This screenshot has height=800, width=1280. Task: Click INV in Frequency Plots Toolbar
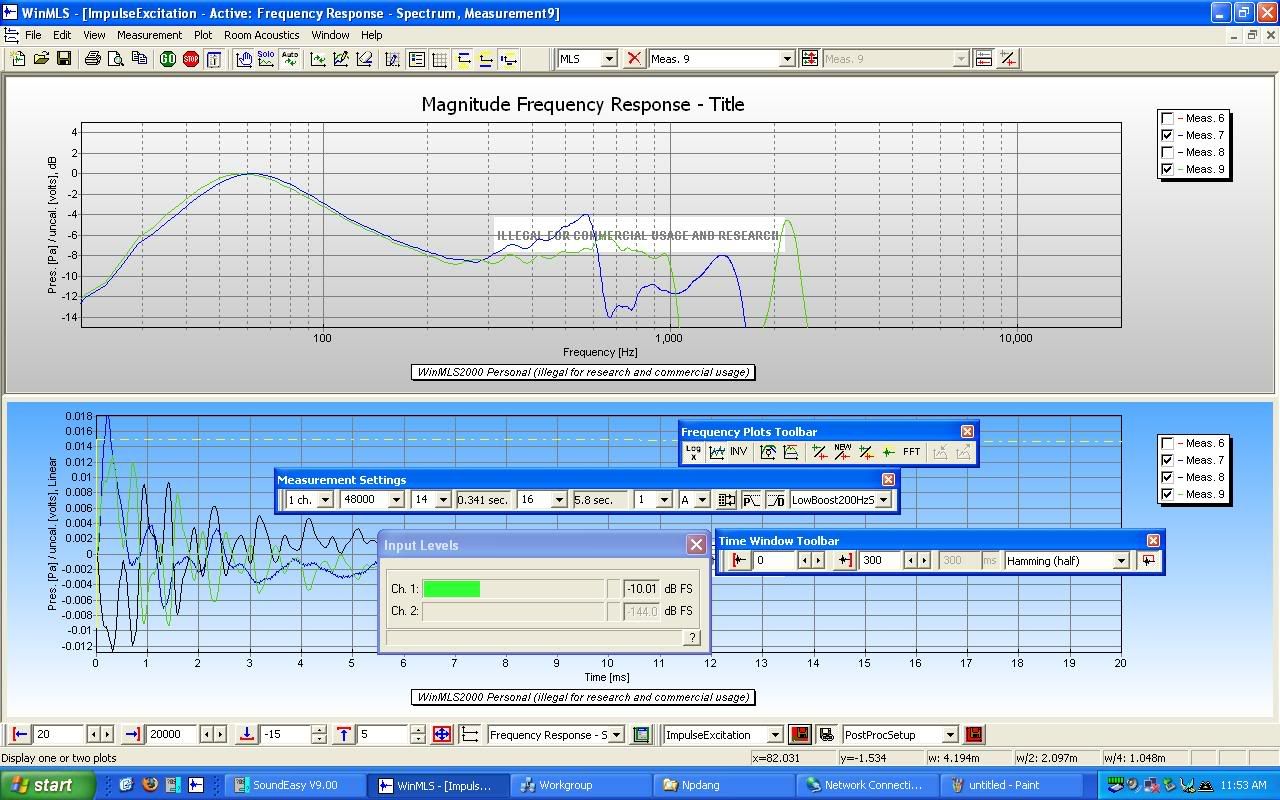click(738, 452)
